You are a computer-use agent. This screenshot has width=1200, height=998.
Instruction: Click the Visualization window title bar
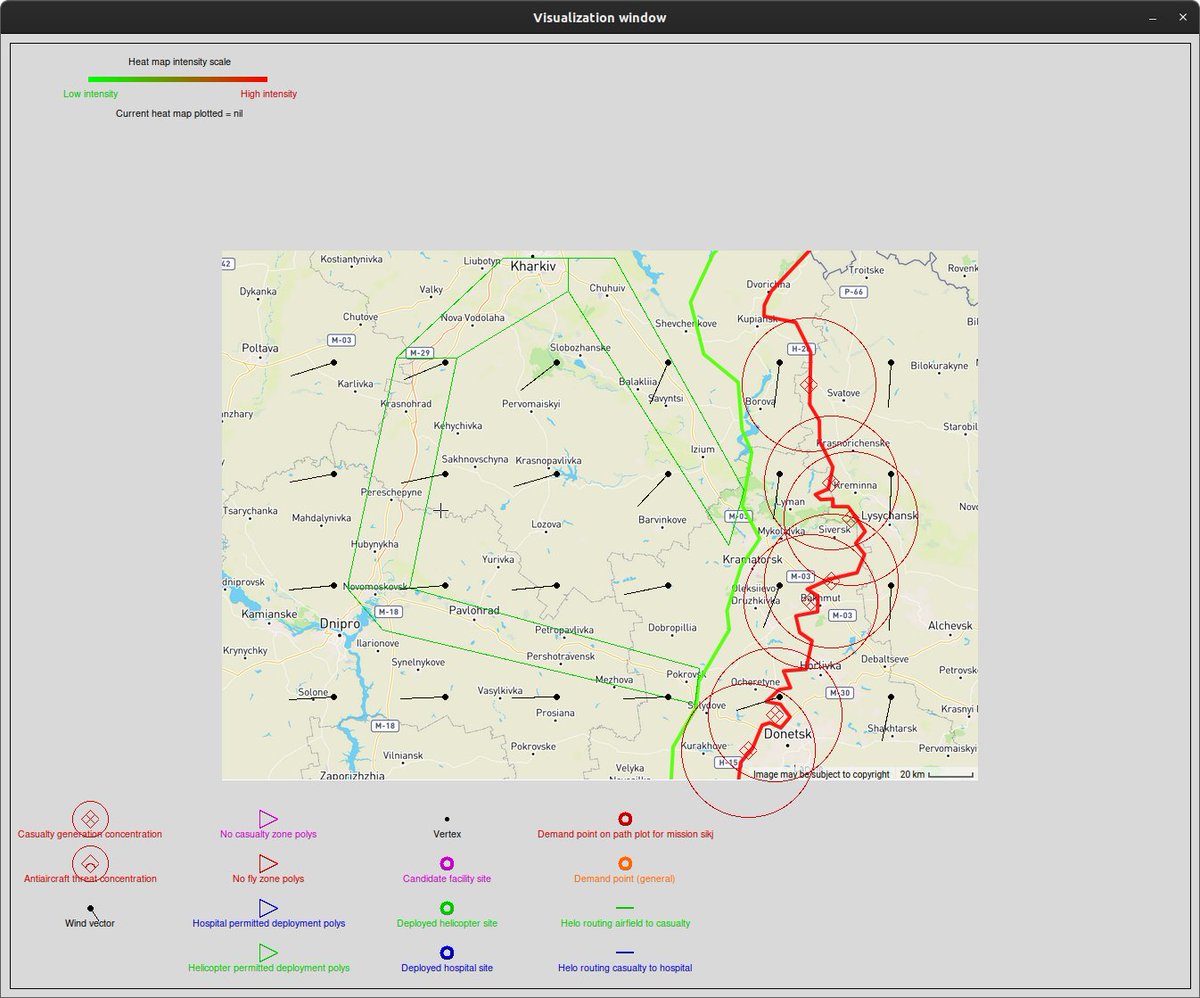[x=600, y=17]
